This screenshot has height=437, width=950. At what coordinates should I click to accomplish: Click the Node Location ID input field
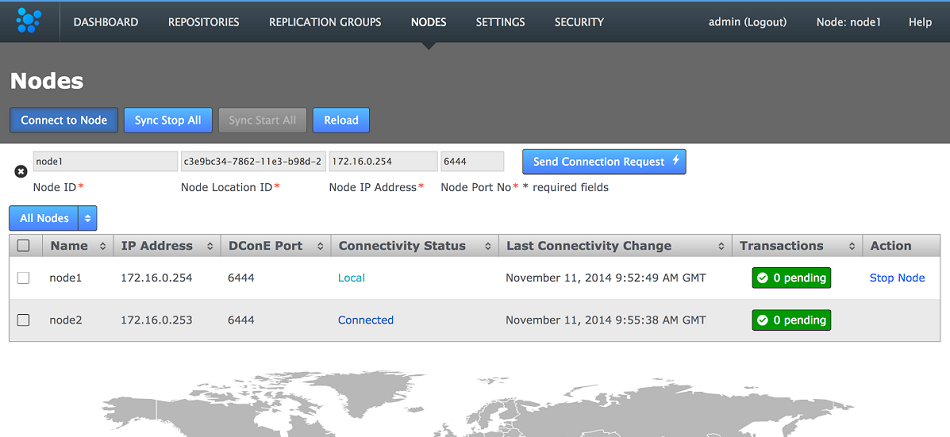pyautogui.click(x=254, y=161)
